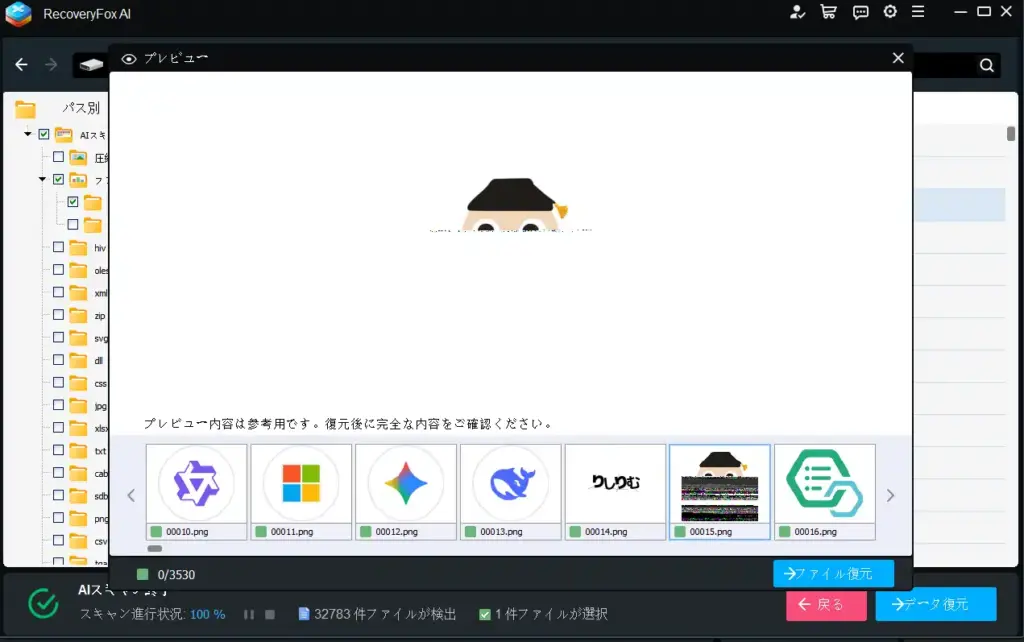Check the jpg folder checkbox
This screenshot has width=1024, height=642.
point(58,405)
